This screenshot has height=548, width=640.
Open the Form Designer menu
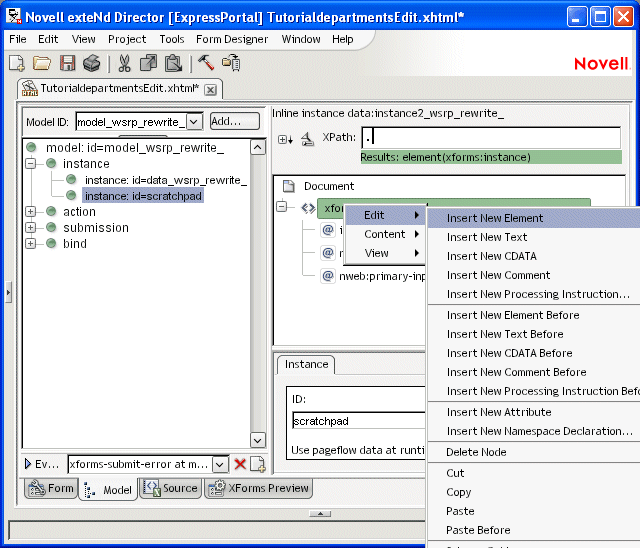[x=232, y=39]
